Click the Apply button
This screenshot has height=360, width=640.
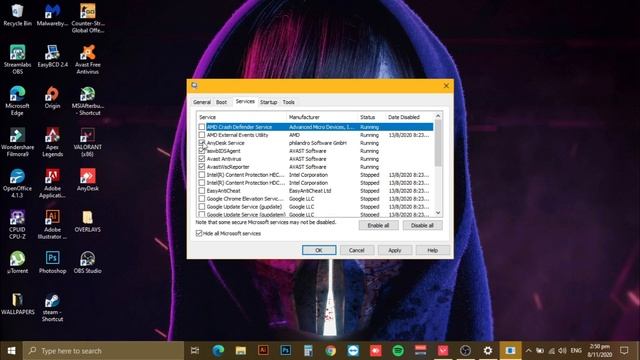tap(394, 250)
